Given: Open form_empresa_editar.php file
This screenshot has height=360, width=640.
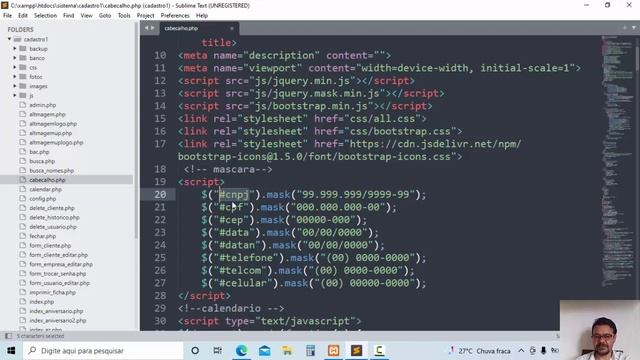Looking at the screenshot, I should coord(61,264).
